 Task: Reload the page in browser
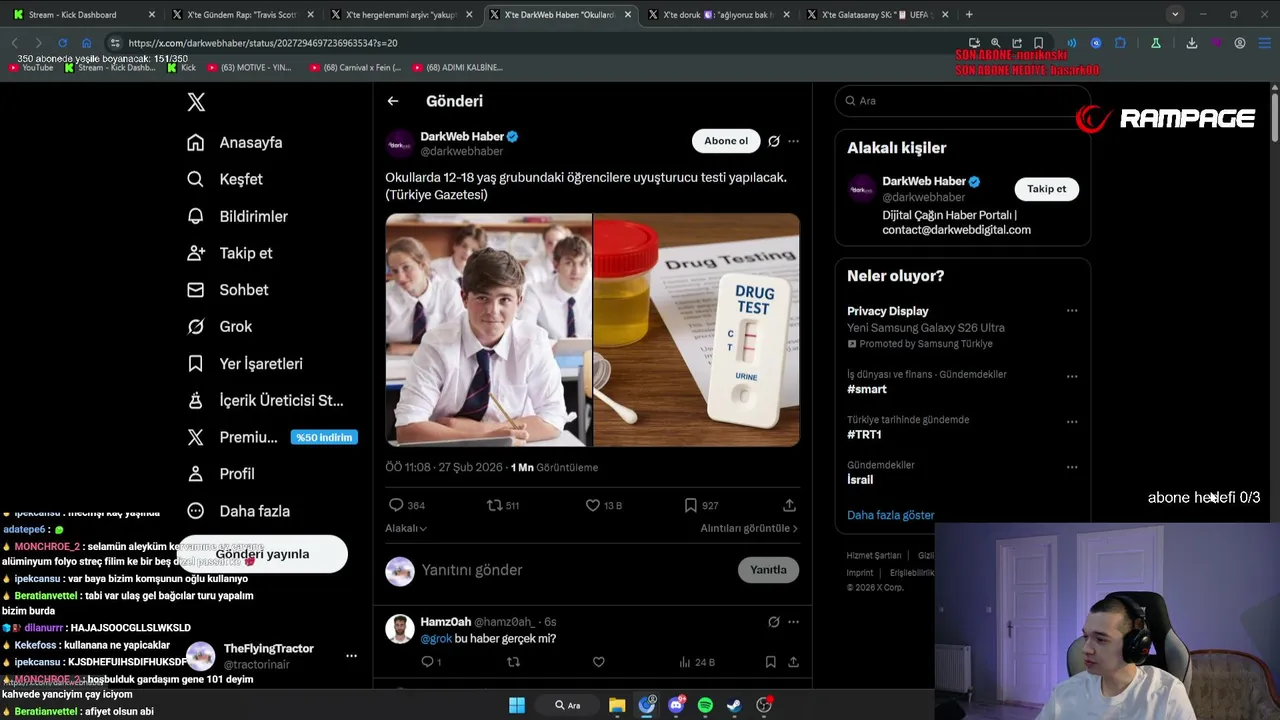pos(62,43)
